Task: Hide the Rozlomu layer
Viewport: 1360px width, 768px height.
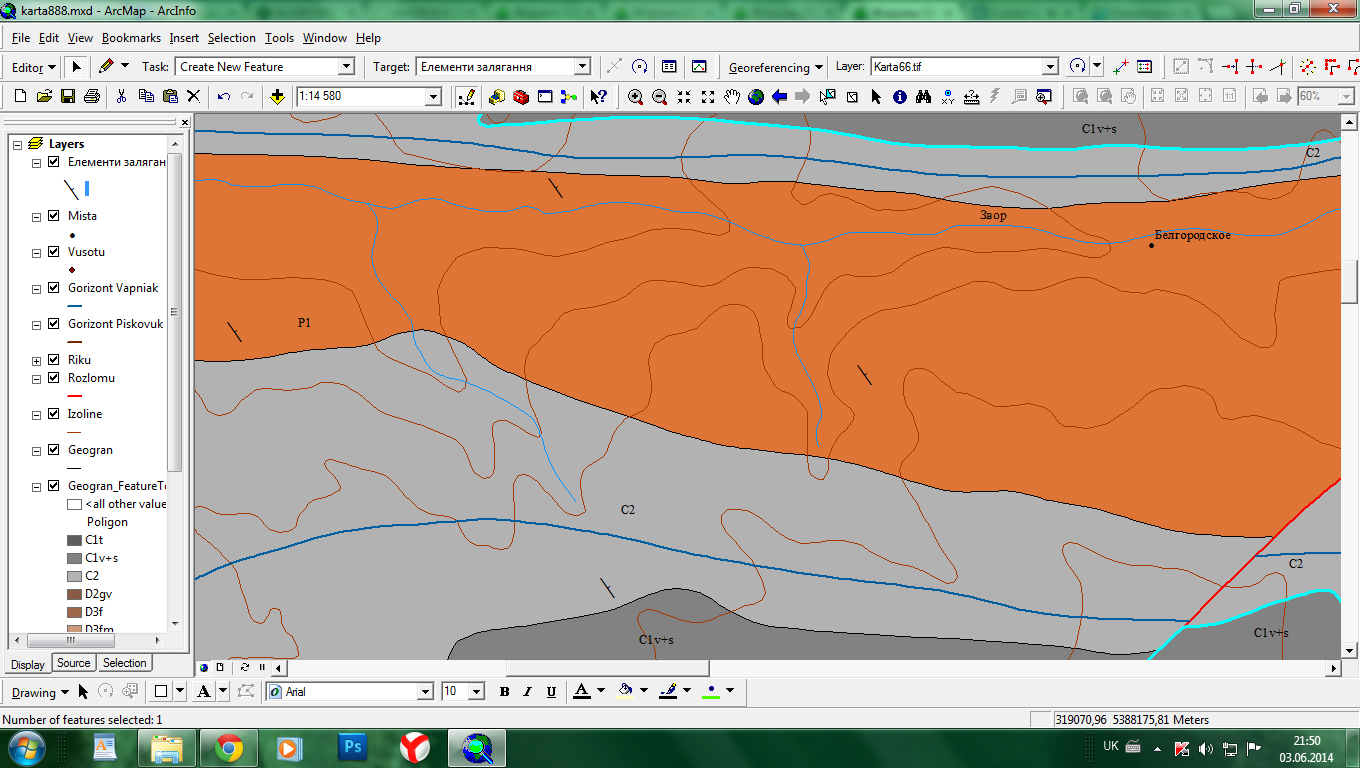Action: (54, 378)
